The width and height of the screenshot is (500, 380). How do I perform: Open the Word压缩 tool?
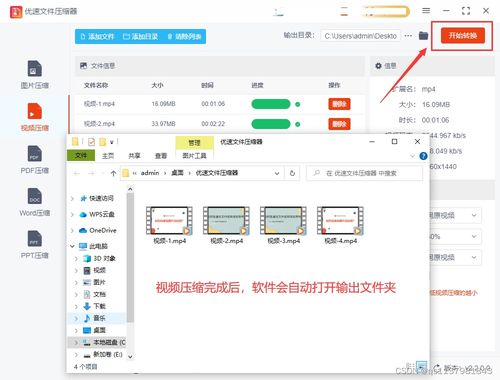click(x=35, y=202)
